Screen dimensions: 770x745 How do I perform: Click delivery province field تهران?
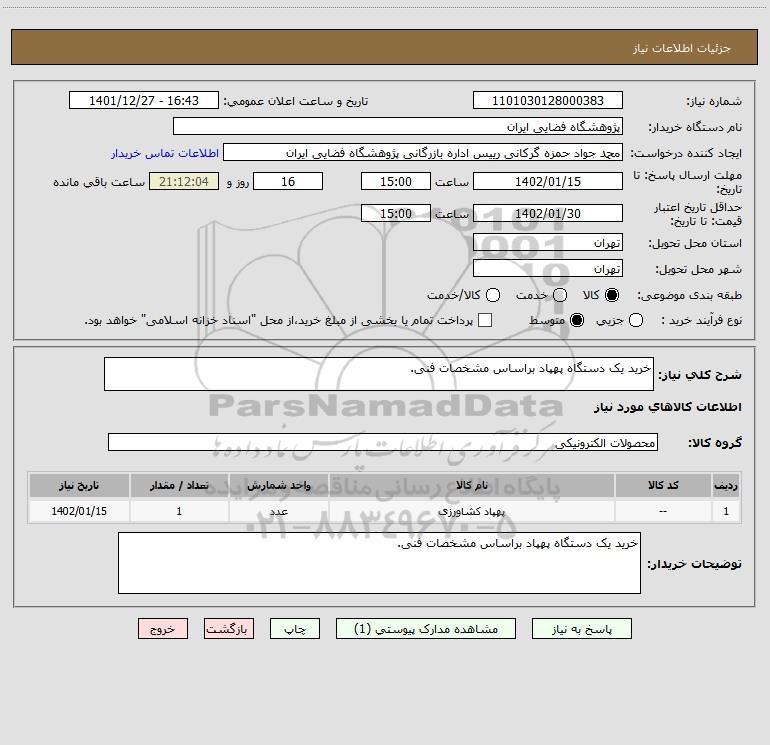pos(548,242)
